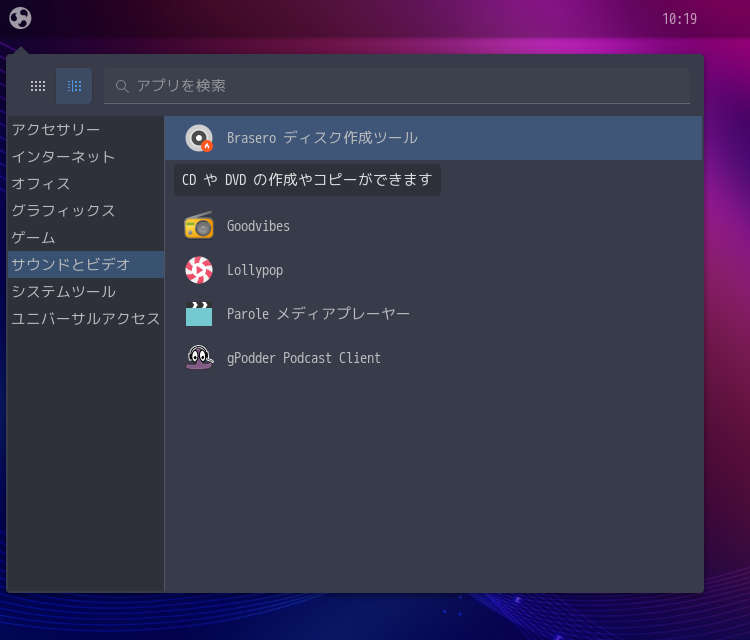
Task: Switch to grid view of apps
Action: [x=38, y=86]
